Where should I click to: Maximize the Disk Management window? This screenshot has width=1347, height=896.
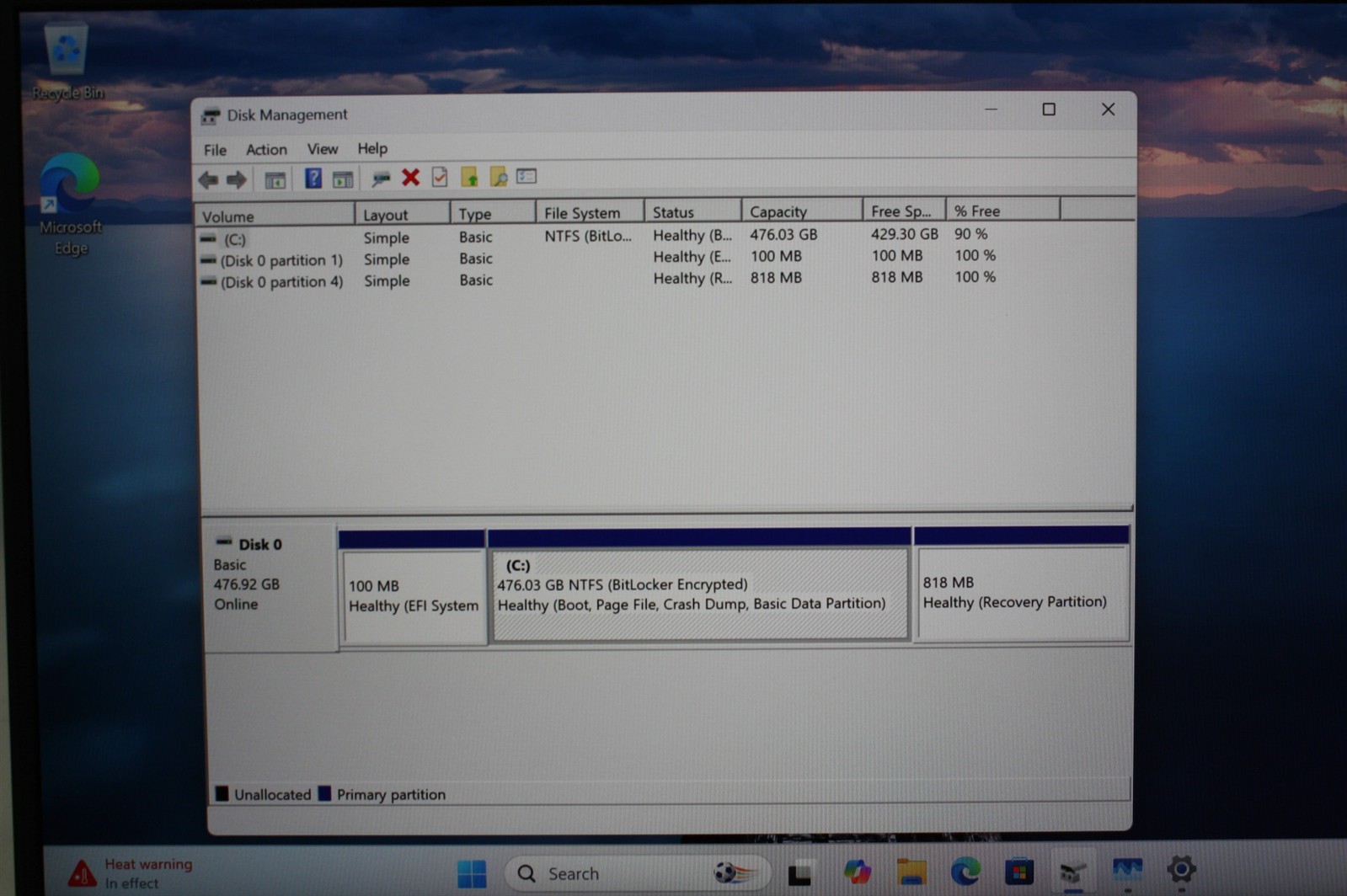point(1049,109)
